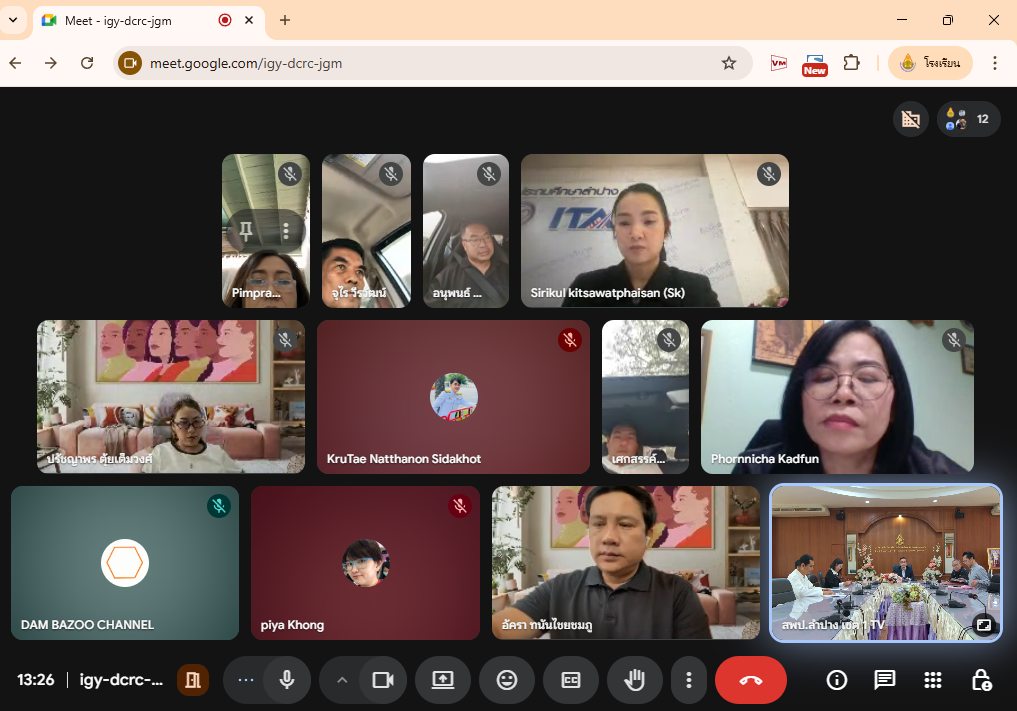Viewport: 1017px width, 711px height.
Task: Open the chat with everyone panel
Action: [884, 680]
